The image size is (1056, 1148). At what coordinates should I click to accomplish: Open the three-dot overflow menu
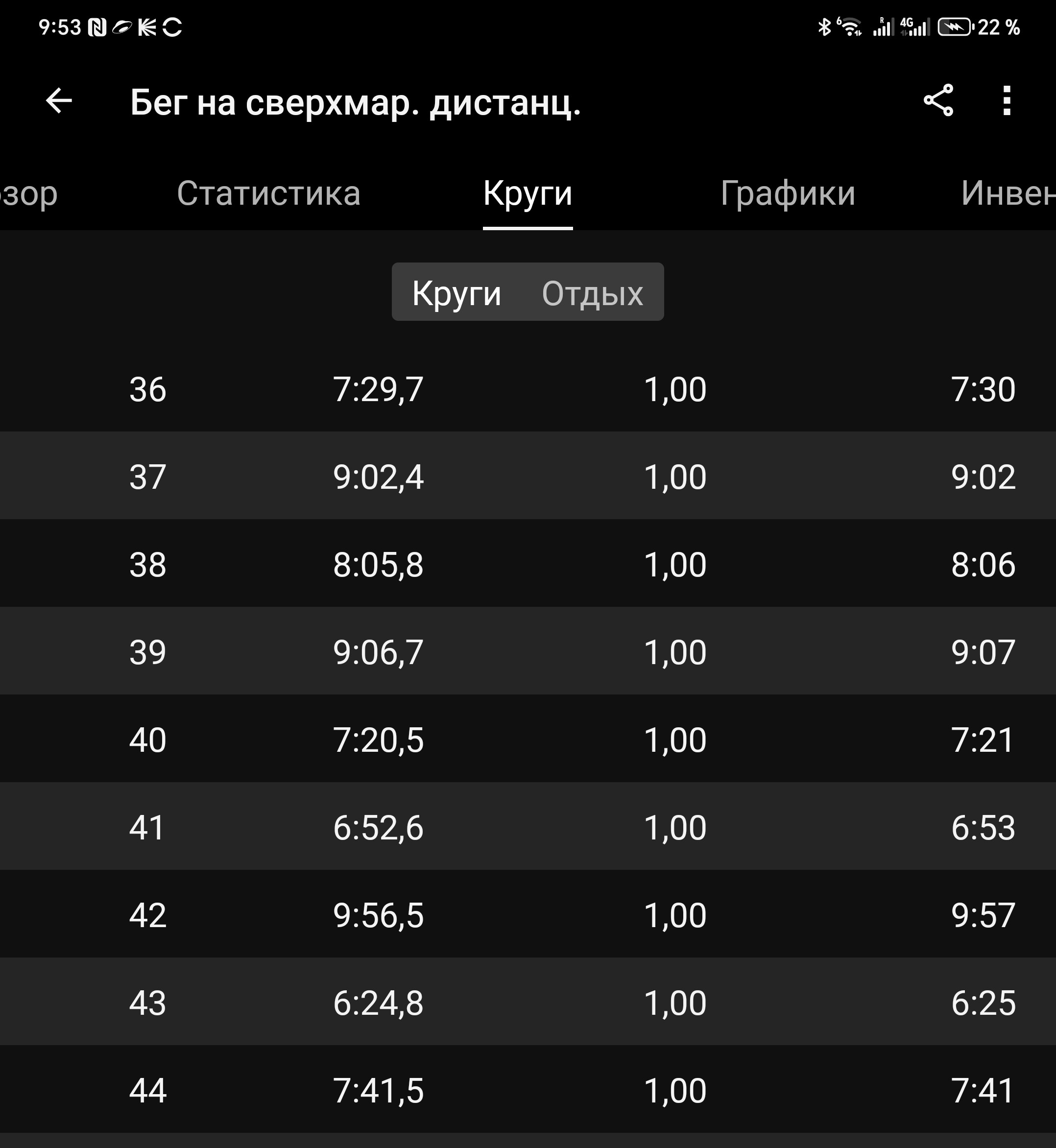pyautogui.click(x=1007, y=100)
